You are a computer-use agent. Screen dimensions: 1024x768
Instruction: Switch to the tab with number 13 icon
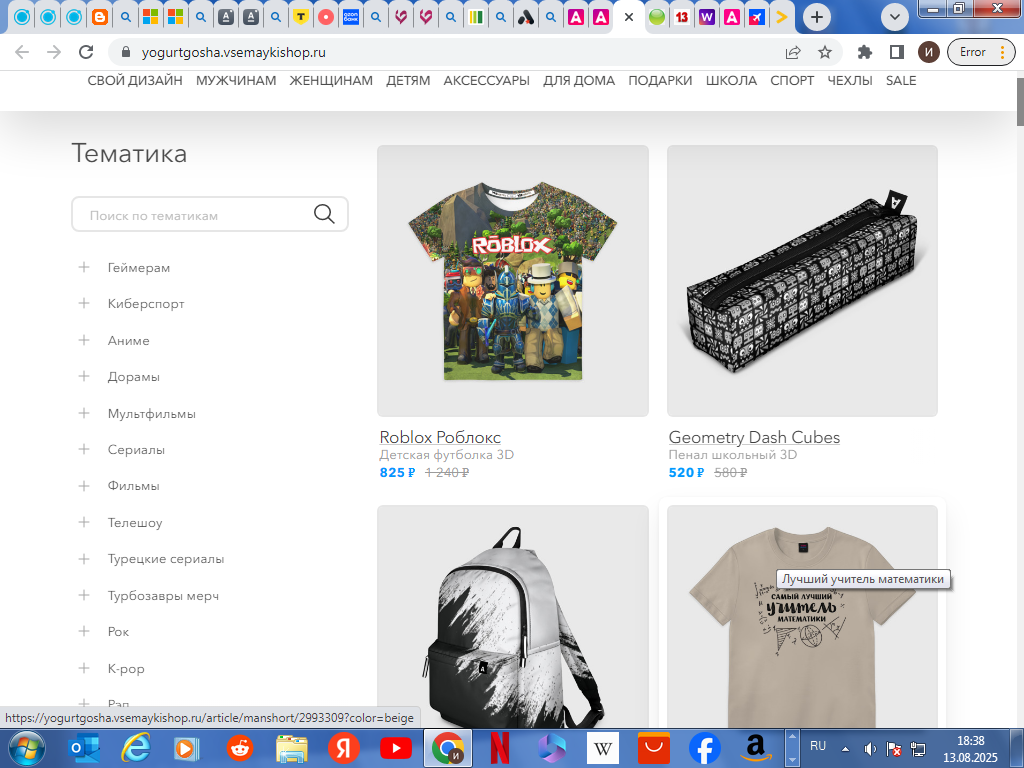coord(682,17)
